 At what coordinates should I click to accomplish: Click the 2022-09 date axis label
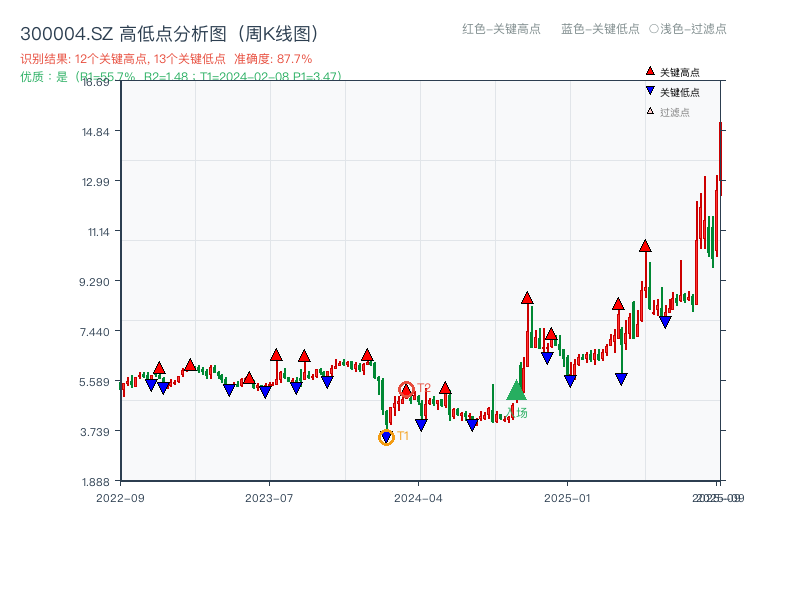point(120,498)
